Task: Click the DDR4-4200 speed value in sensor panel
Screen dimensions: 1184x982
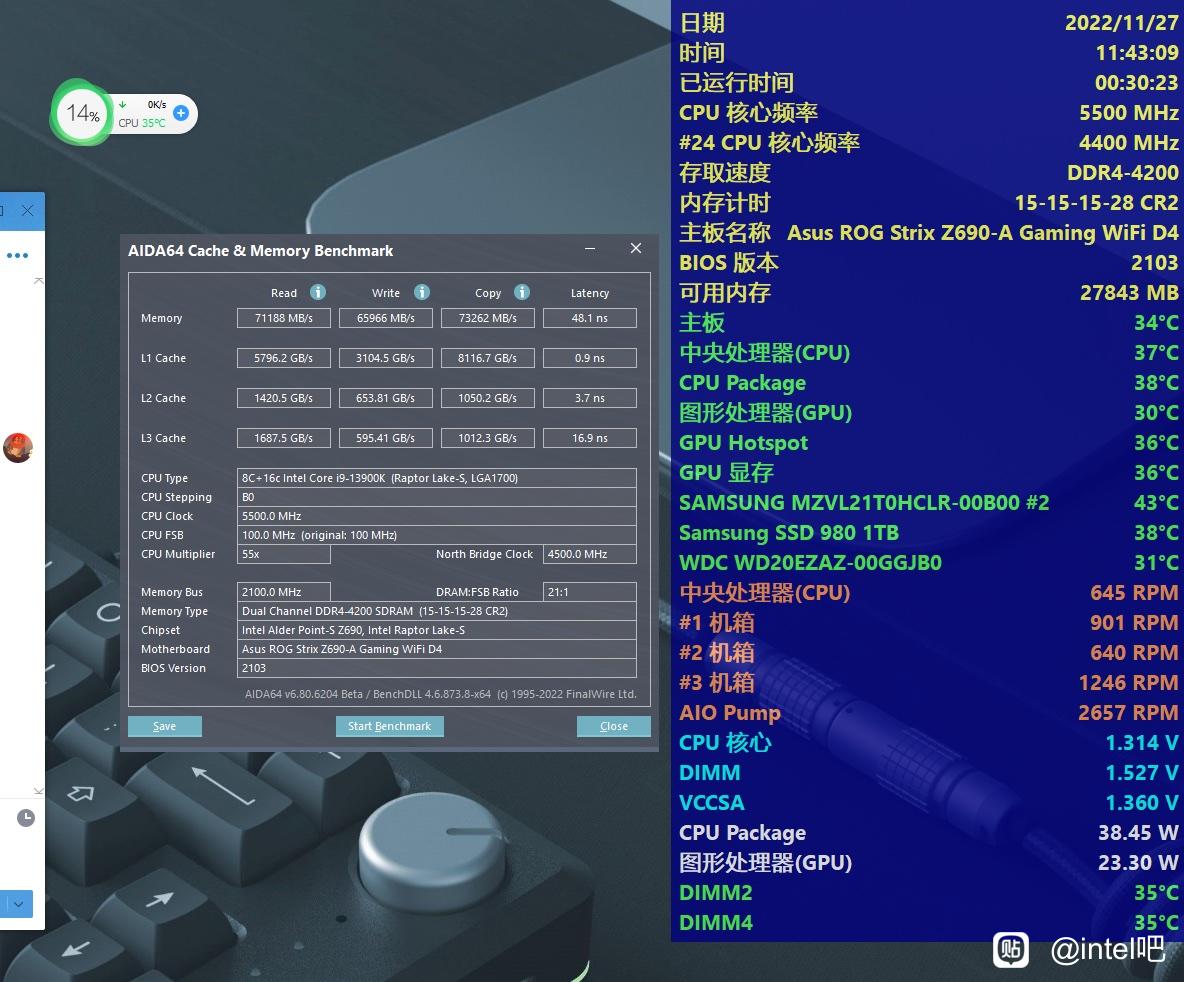Action: tap(1122, 173)
